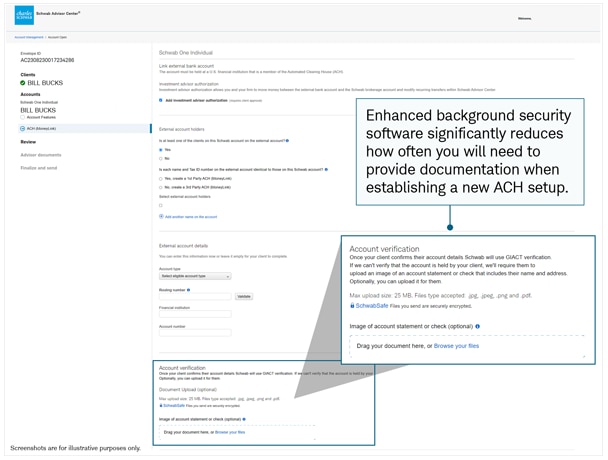Image resolution: width=608 pixels, height=460 pixels.
Task: Go to Account Management breadcrumb
Action: (x=29, y=37)
